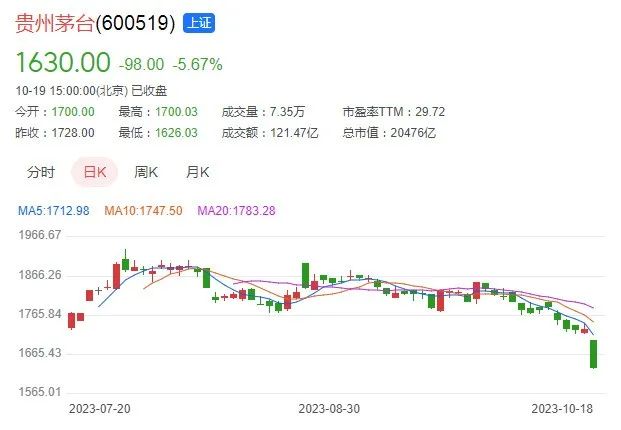Click the stock name 贵州茅台(600519)
Image resolution: width=621 pixels, height=430 pixels.
click(95, 23)
